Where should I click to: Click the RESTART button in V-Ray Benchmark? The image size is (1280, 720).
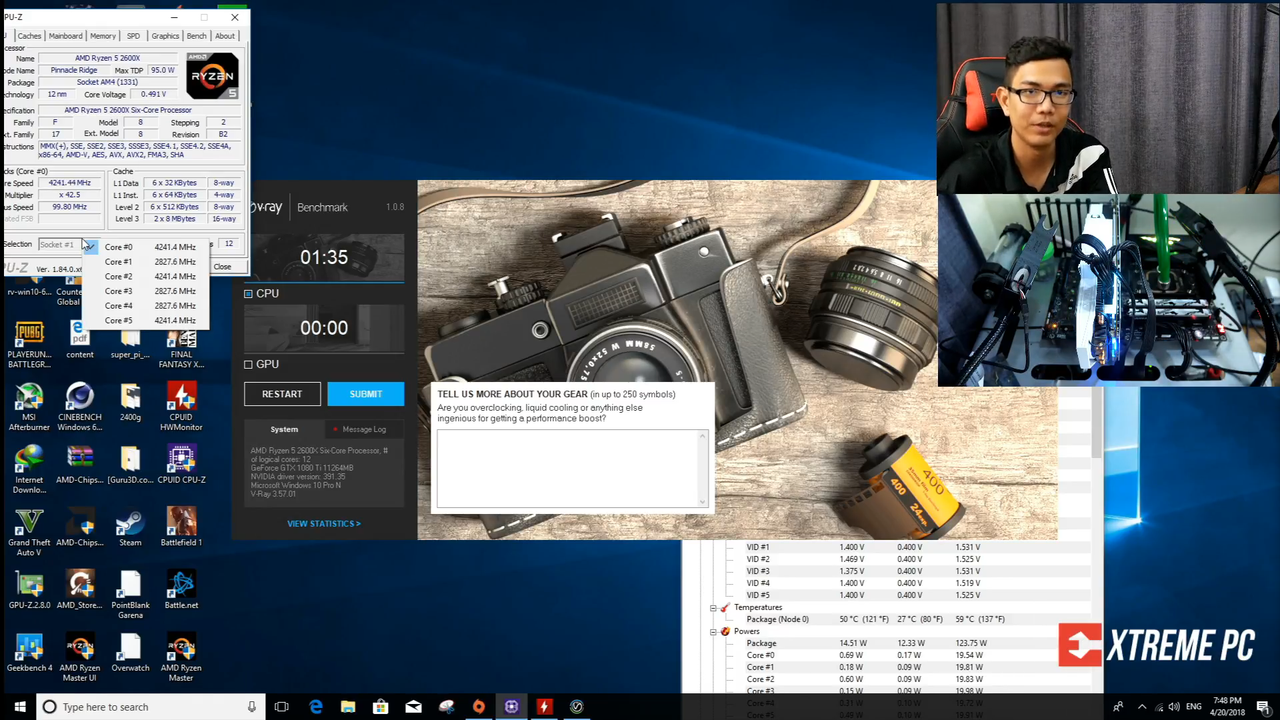[x=282, y=394]
